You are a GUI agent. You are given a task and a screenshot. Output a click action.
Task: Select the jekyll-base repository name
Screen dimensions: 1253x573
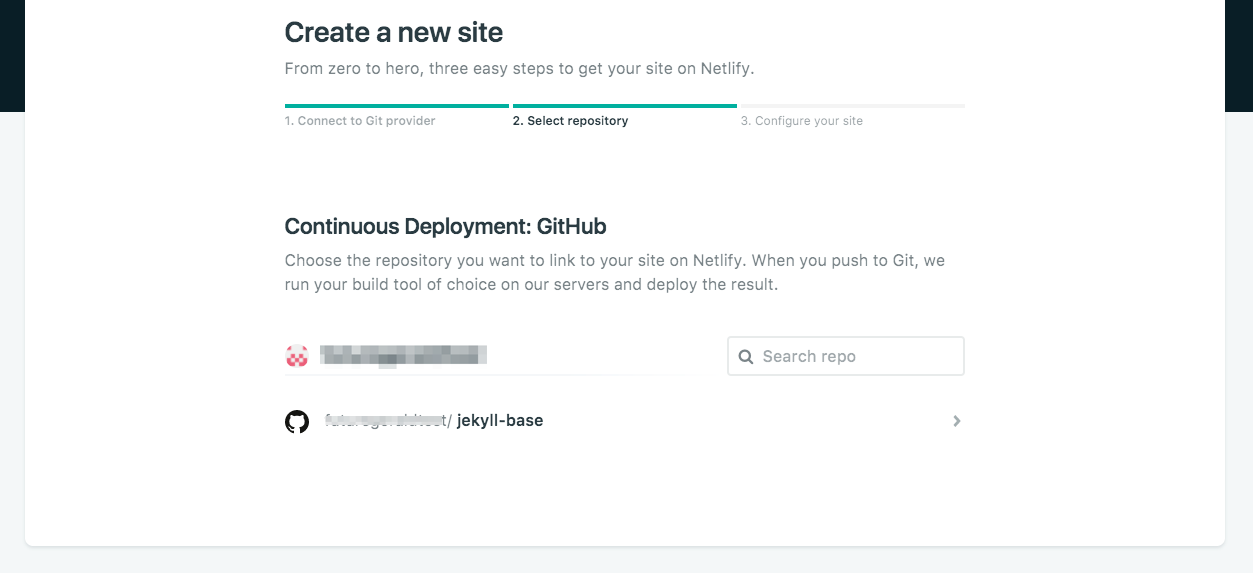[x=500, y=421]
